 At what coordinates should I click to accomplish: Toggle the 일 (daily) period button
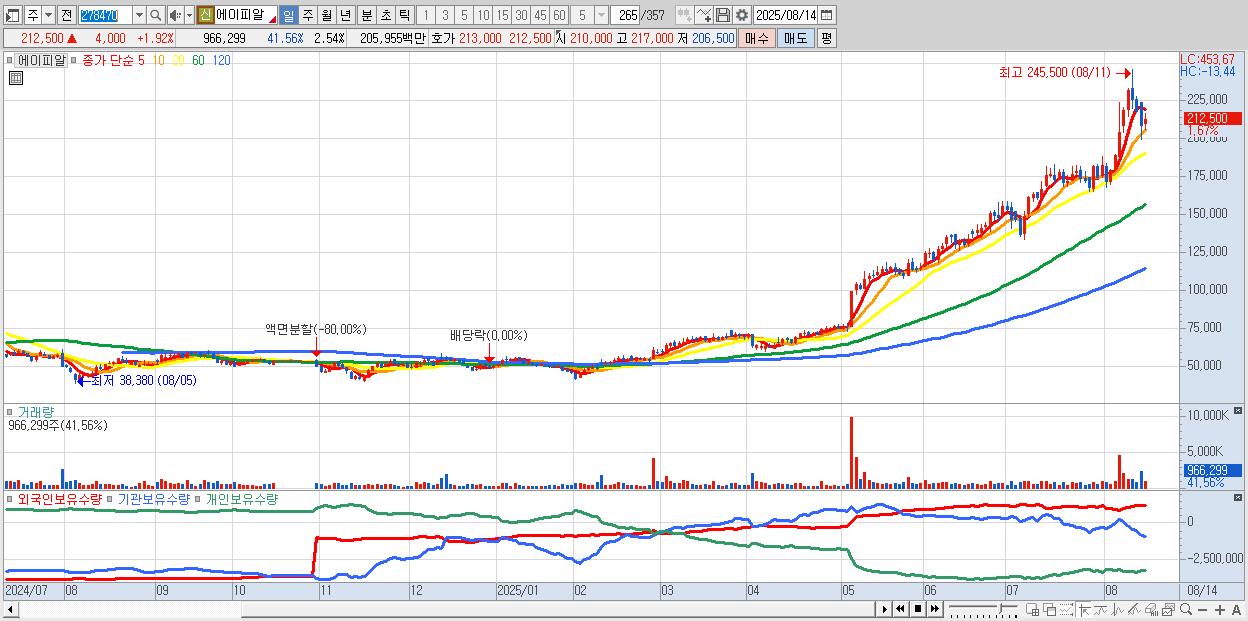click(288, 15)
